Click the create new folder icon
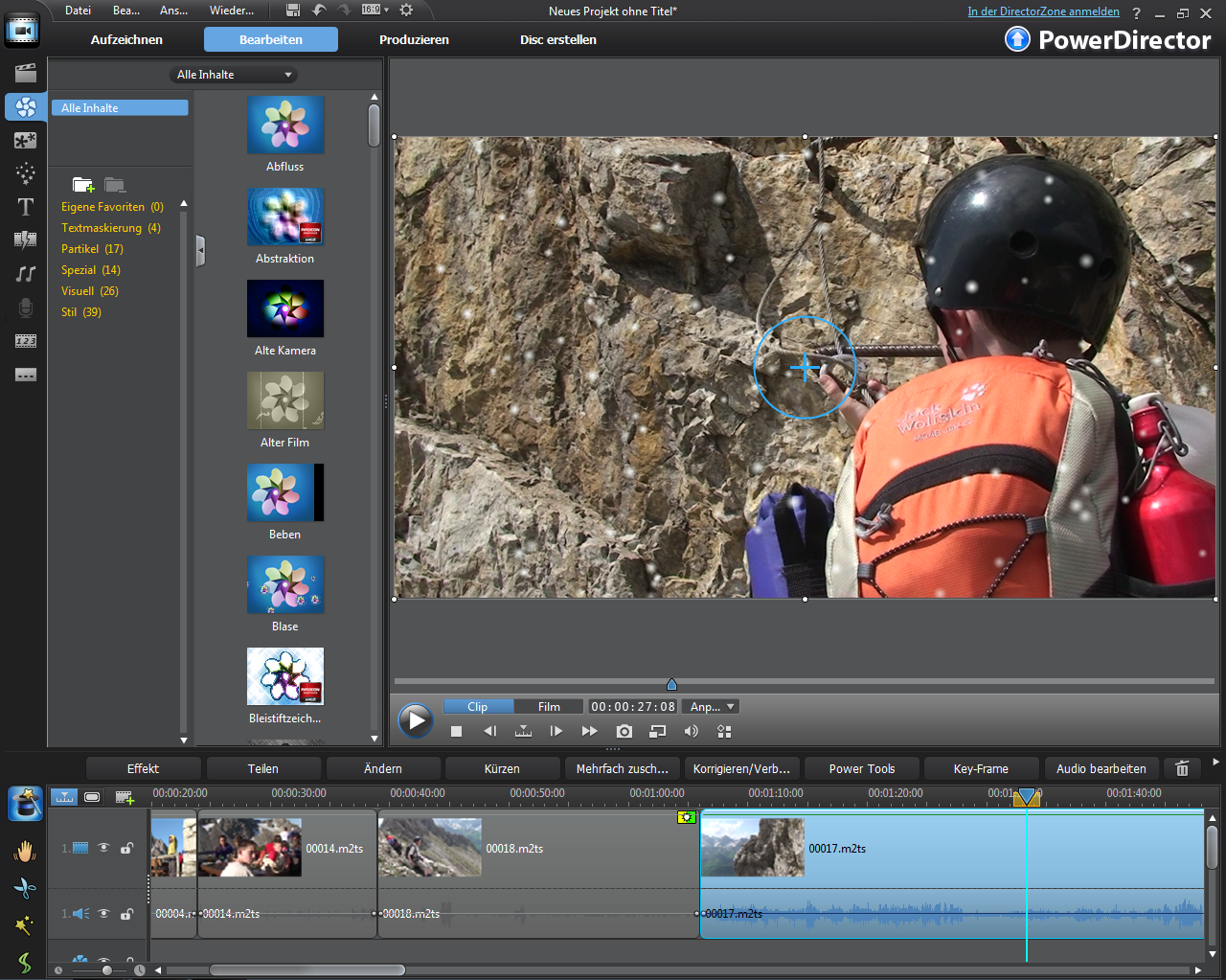 83,184
